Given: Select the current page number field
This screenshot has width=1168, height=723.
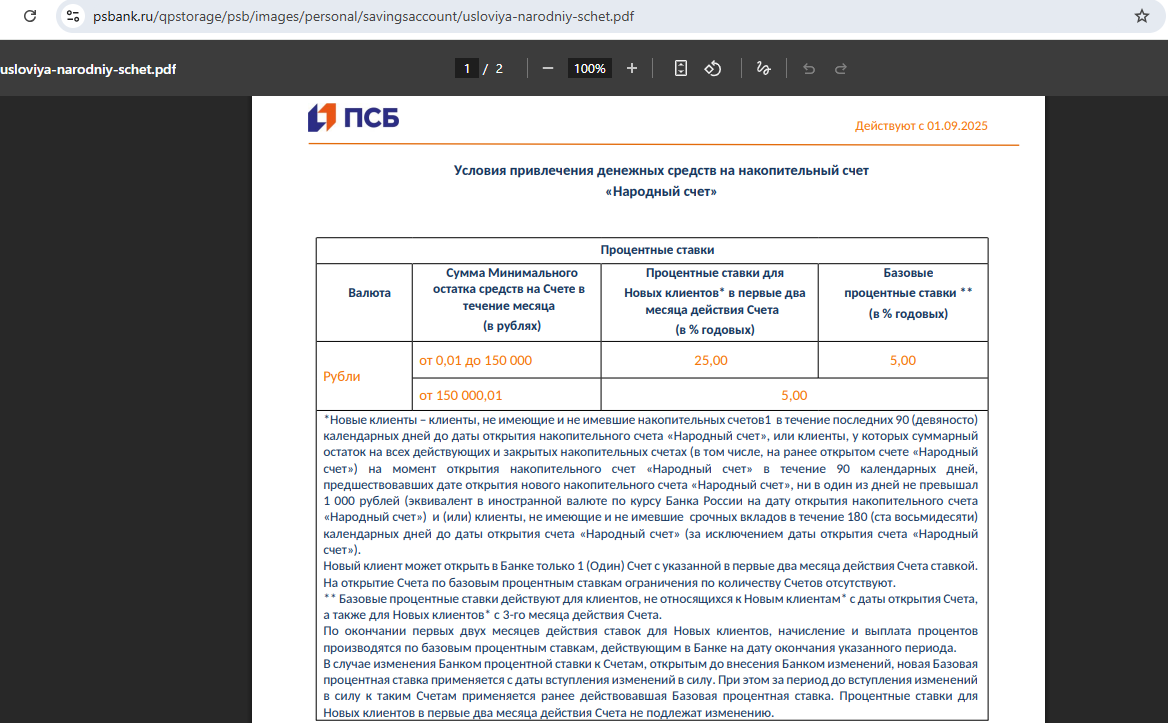Looking at the screenshot, I should pos(466,68).
